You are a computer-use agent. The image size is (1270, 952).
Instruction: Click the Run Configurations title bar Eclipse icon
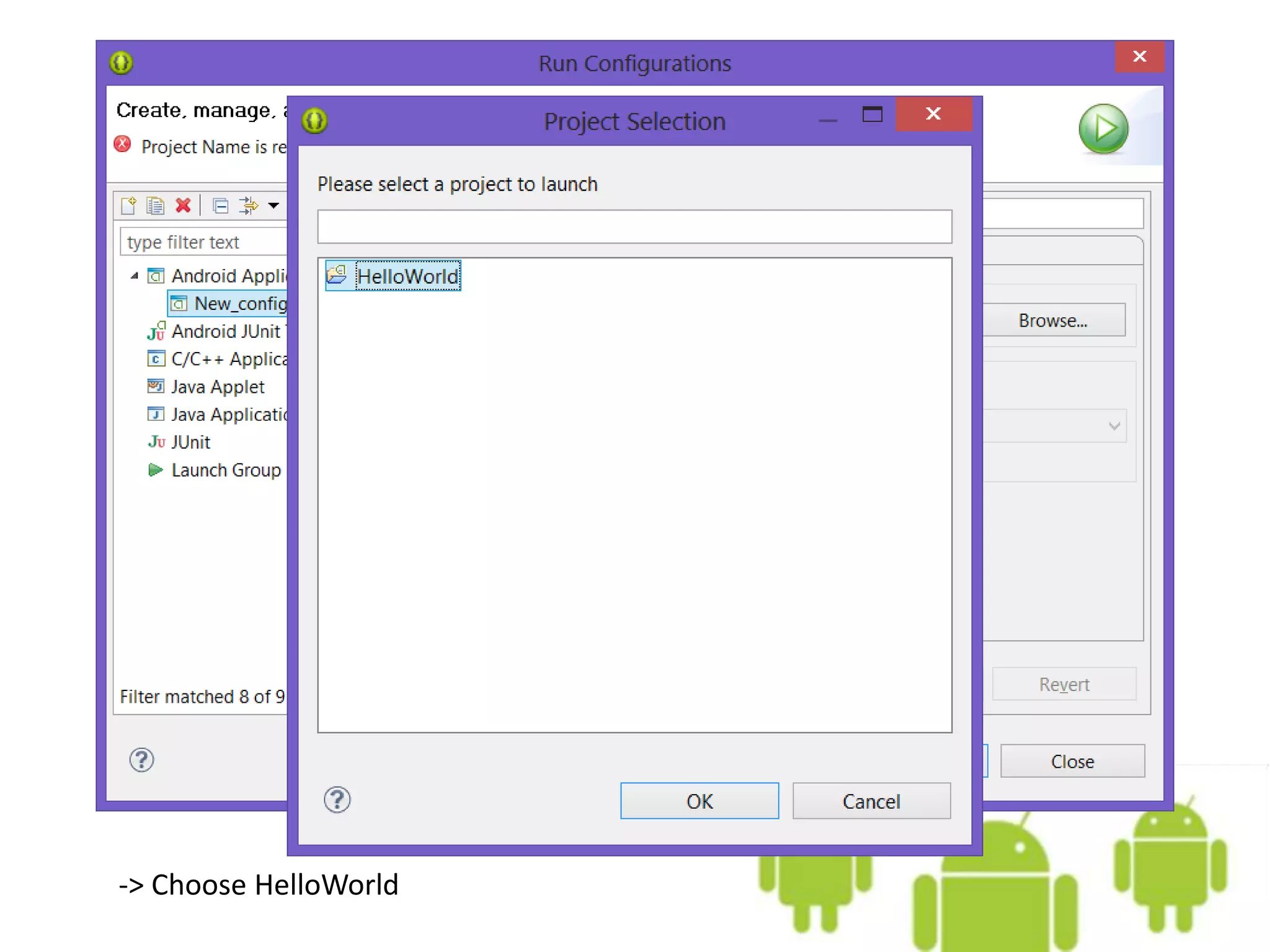(x=121, y=63)
